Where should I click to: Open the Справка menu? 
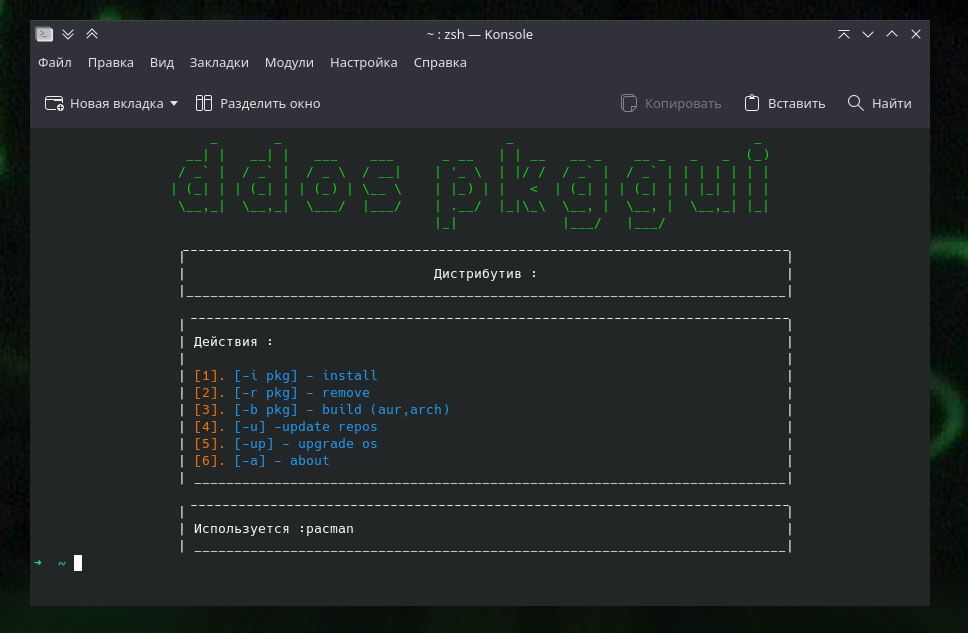(439, 62)
